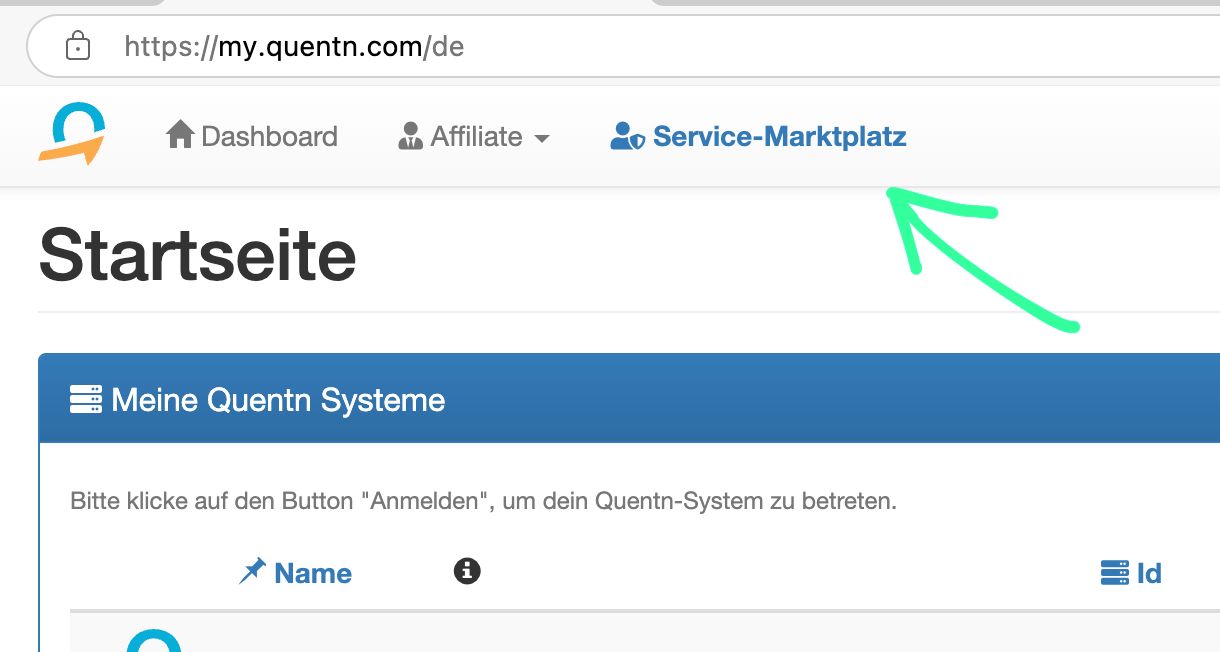1220x652 pixels.
Task: Select the Quentn system logo in first row
Action: [154, 642]
